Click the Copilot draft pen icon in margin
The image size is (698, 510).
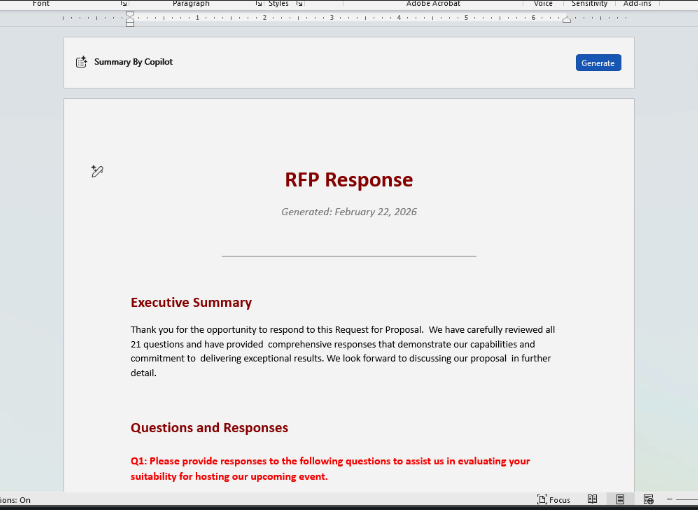(97, 171)
